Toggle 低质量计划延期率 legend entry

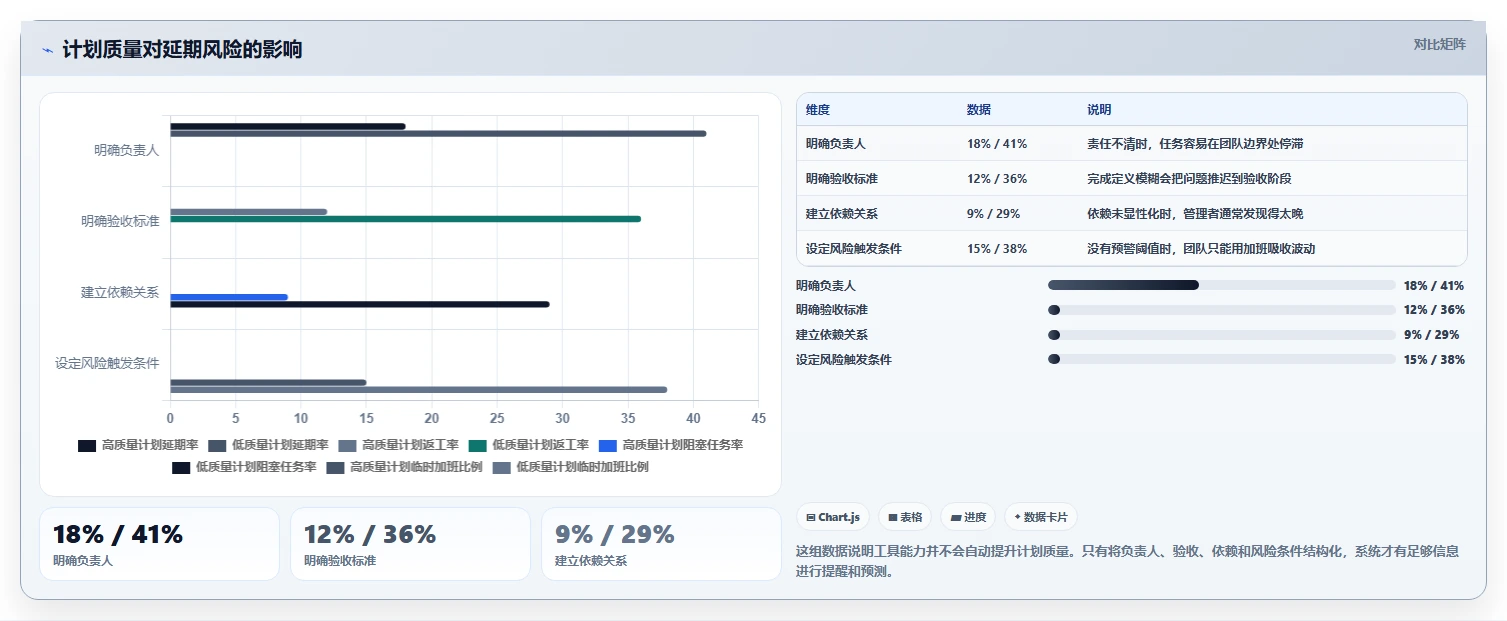[x=267, y=445]
